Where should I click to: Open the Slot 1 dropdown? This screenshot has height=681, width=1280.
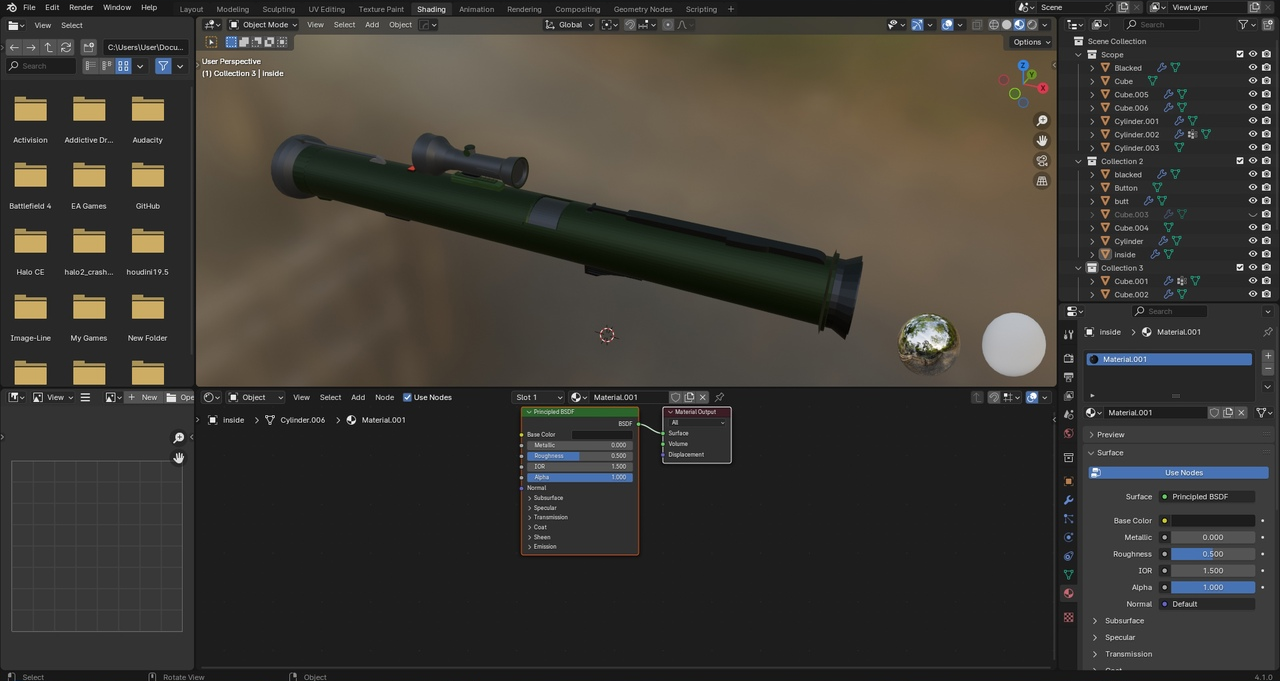pyautogui.click(x=539, y=397)
